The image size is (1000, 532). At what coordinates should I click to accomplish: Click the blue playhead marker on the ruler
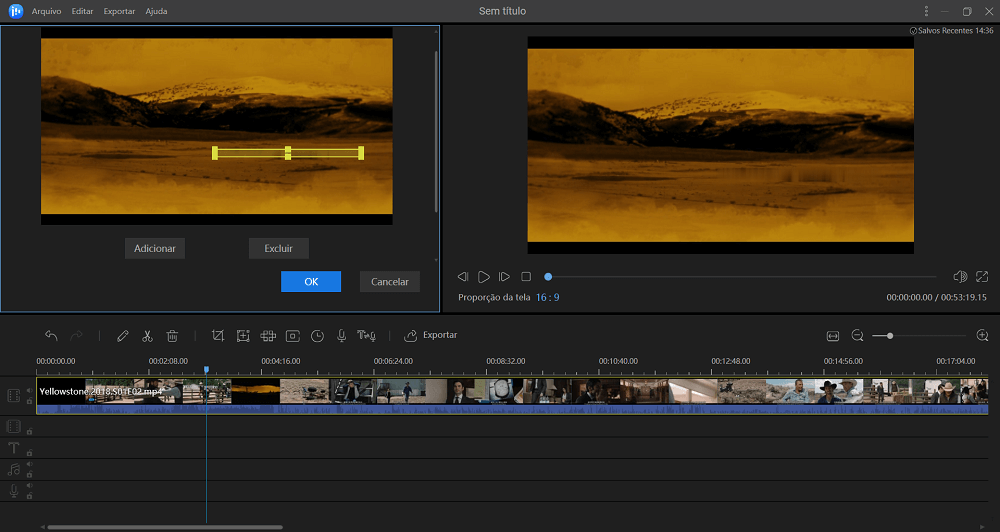[206, 369]
